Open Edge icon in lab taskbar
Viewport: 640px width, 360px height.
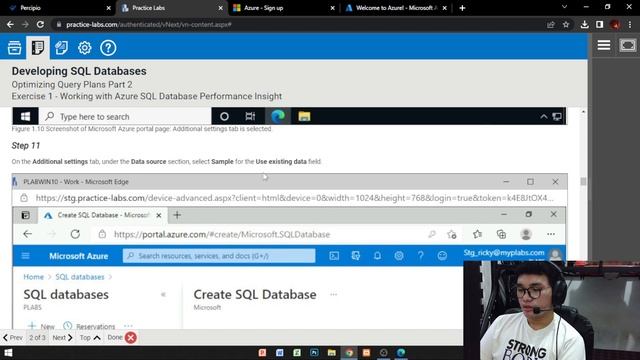point(278,116)
